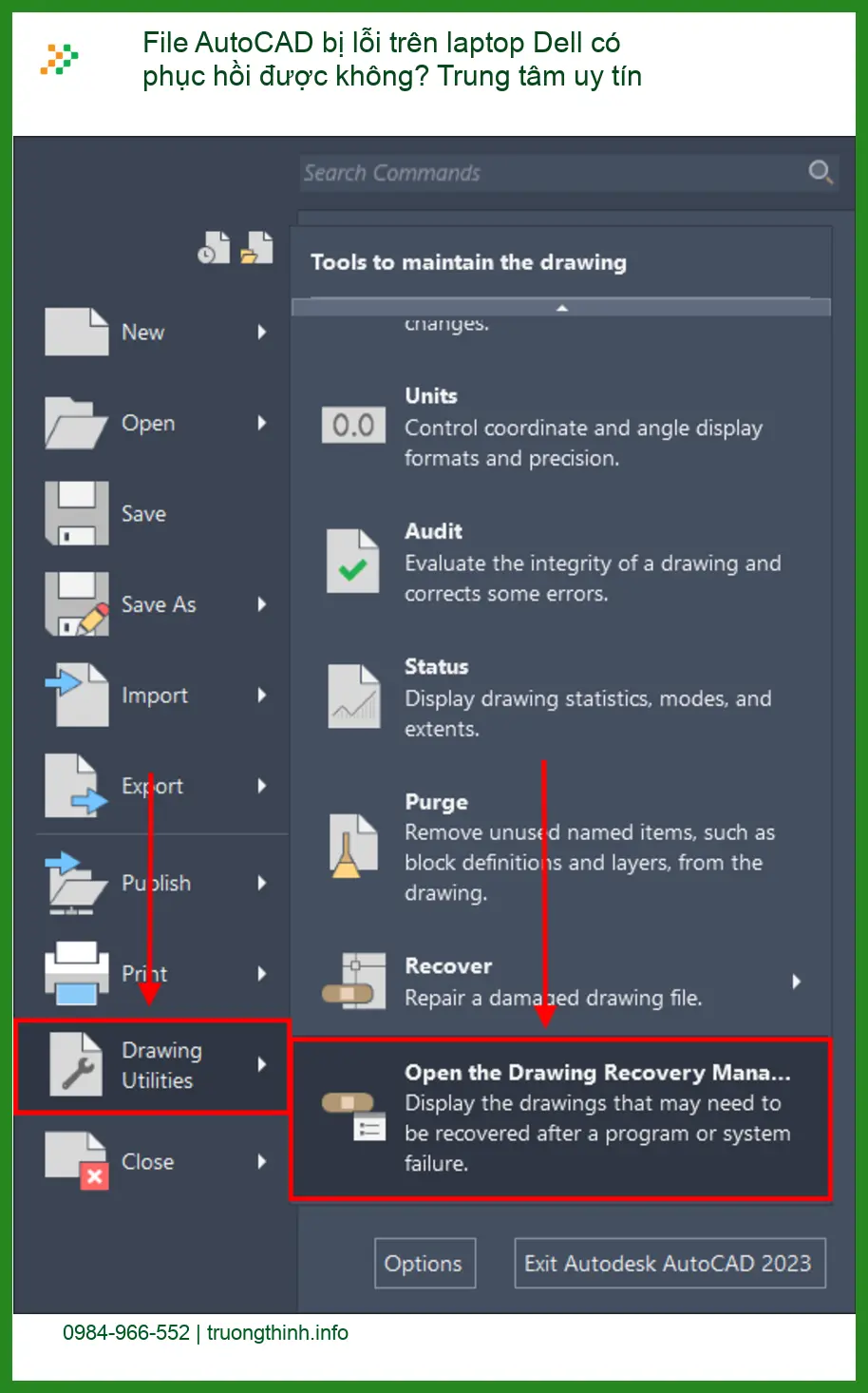Expand the Save As submenu arrow
The image size is (868, 1393).
point(262,604)
